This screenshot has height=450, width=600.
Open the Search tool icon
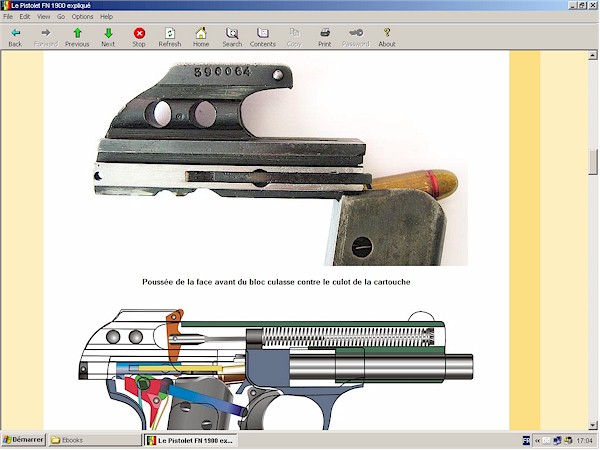click(232, 33)
